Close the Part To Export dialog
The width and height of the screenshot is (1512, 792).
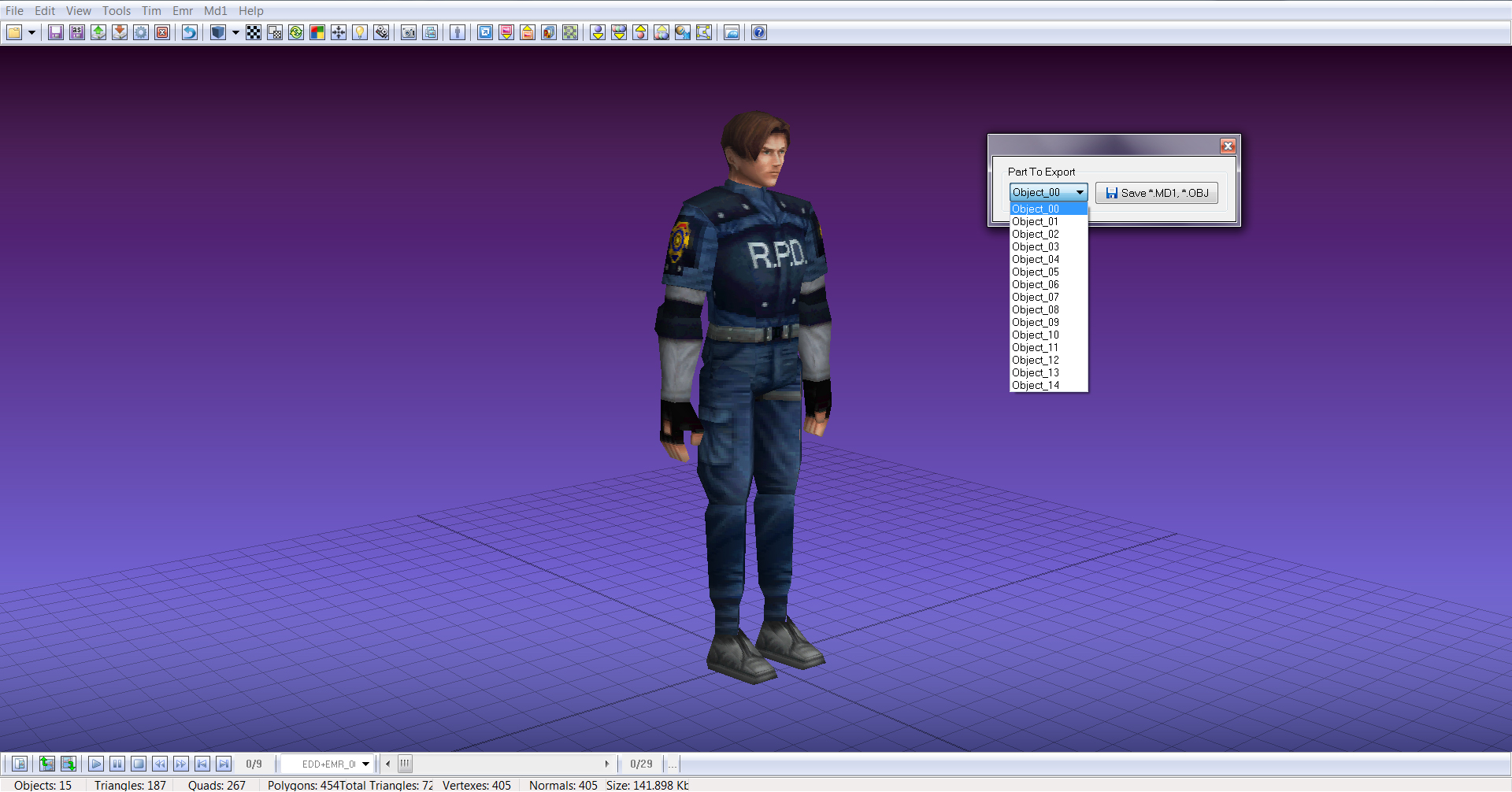(1228, 146)
